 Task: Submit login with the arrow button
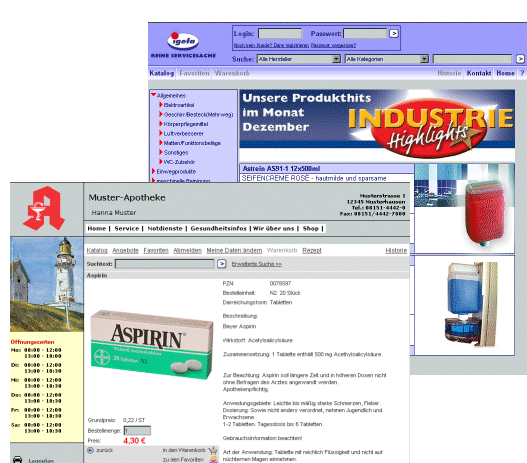(394, 33)
